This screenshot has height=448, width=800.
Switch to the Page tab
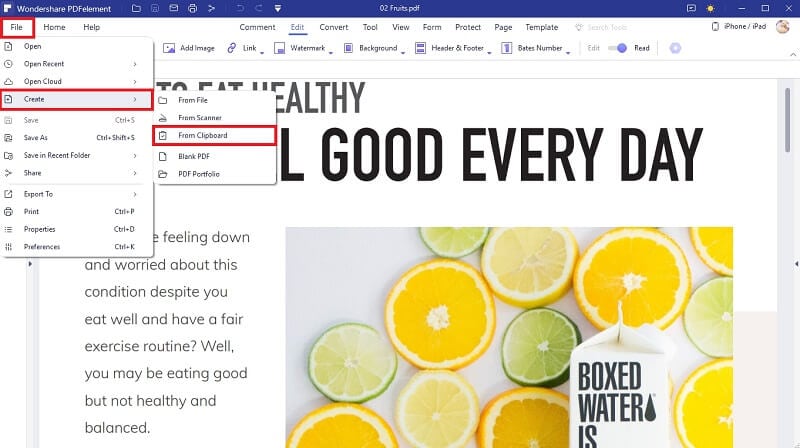tap(503, 27)
